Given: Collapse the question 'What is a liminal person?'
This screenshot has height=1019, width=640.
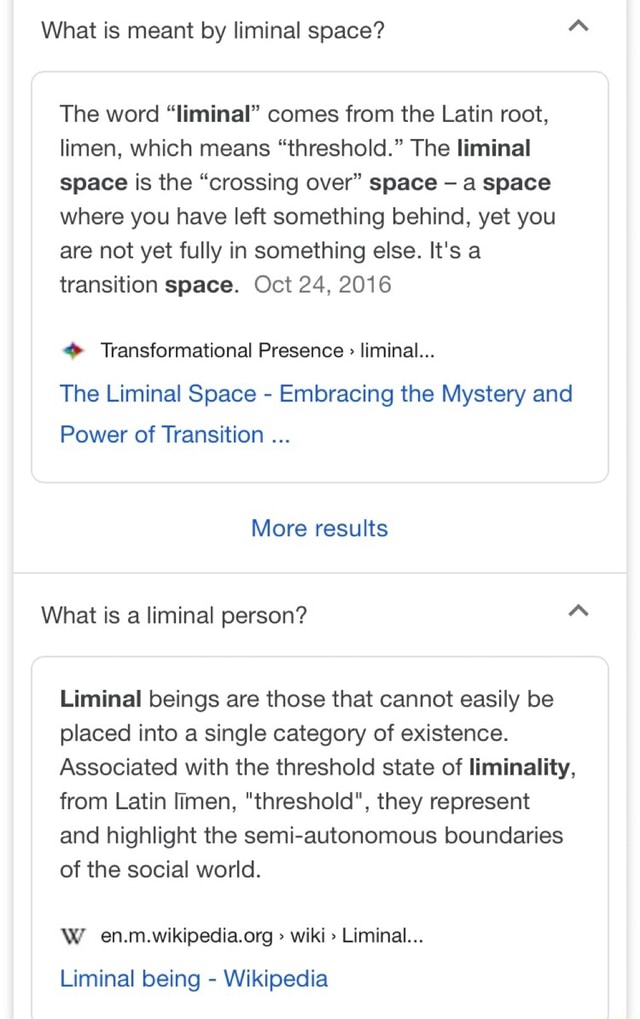Looking at the screenshot, I should pos(578,612).
